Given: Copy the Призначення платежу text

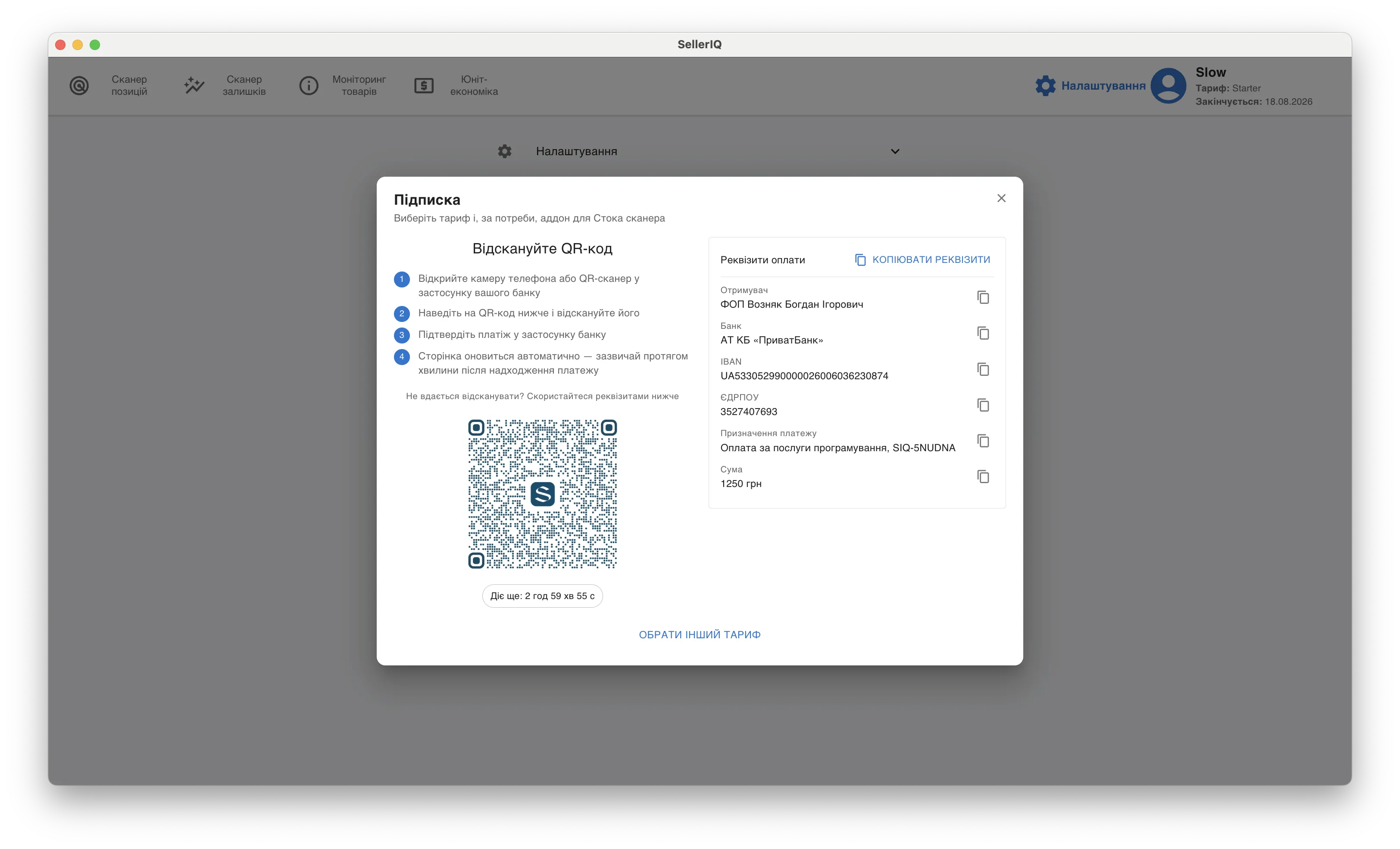Looking at the screenshot, I should pos(983,441).
